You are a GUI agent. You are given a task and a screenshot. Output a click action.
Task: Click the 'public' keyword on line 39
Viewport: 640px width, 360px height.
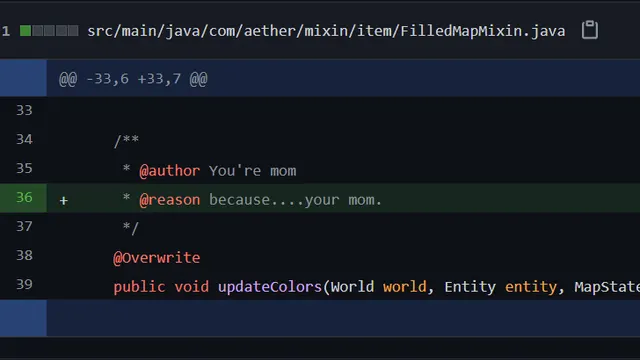[139, 287]
